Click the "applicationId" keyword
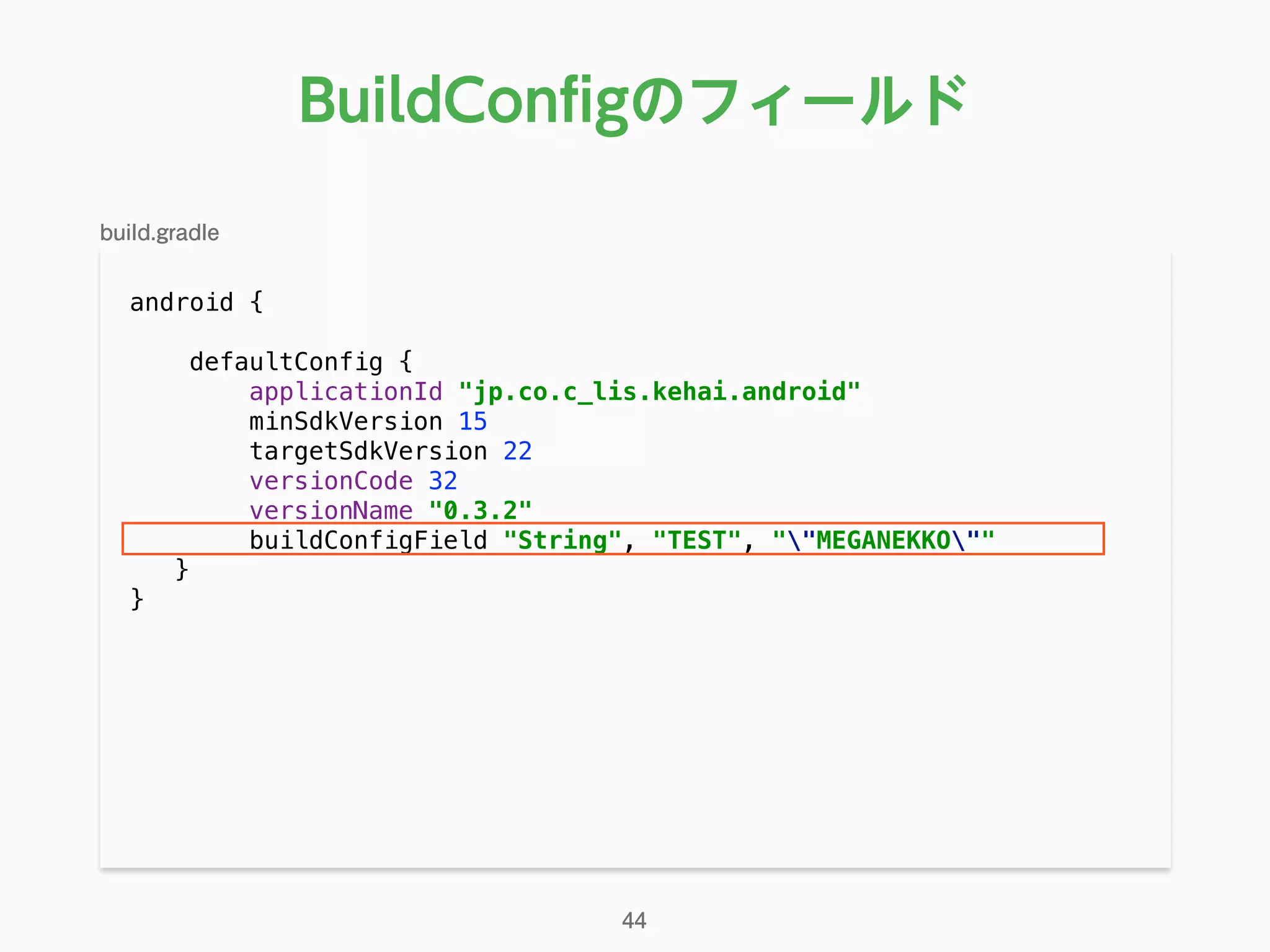Viewport: 1270px width, 952px height. [x=346, y=392]
